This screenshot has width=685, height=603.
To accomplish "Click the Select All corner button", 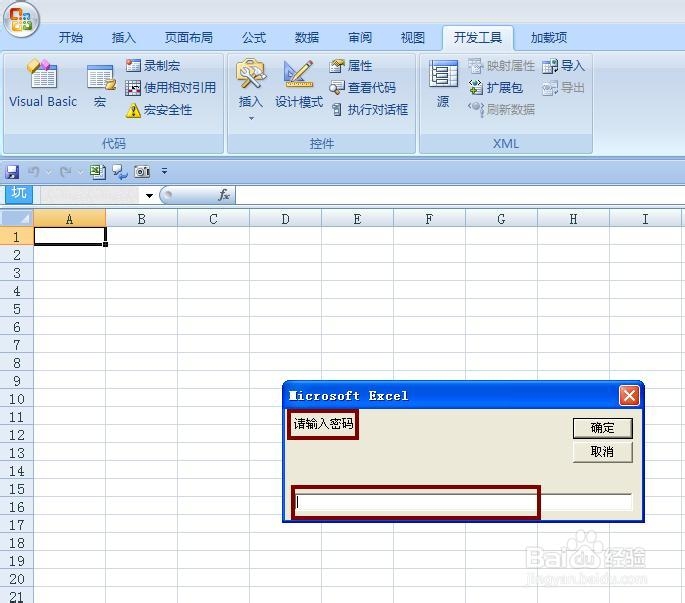I will click(17, 218).
